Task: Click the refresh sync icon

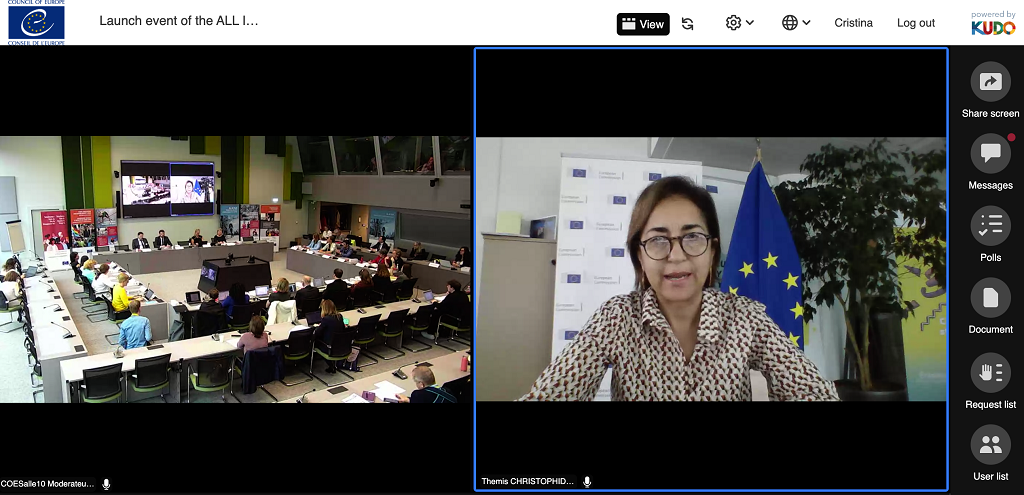Action: click(x=688, y=23)
